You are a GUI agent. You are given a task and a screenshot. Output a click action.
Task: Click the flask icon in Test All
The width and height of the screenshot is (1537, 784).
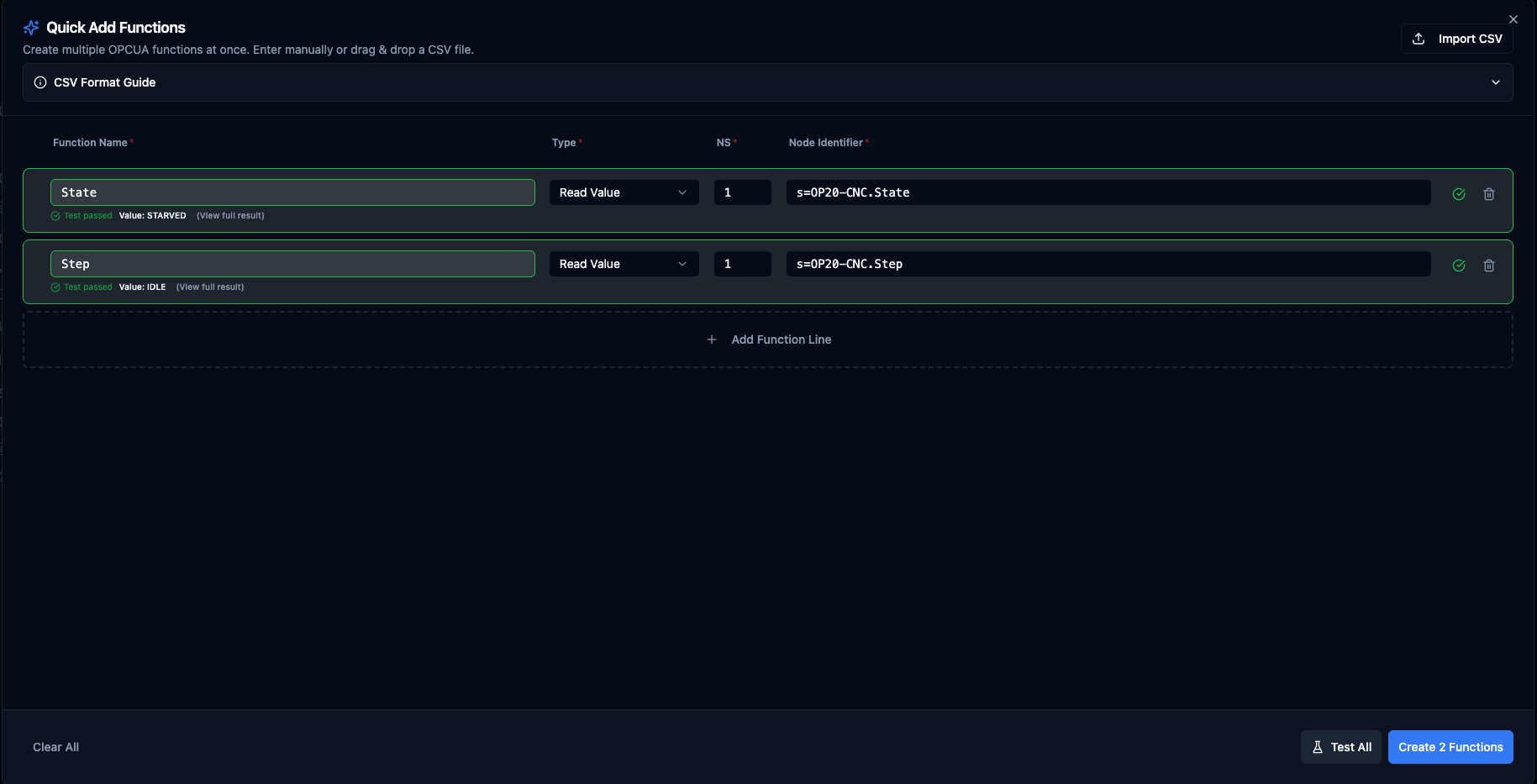(1318, 747)
